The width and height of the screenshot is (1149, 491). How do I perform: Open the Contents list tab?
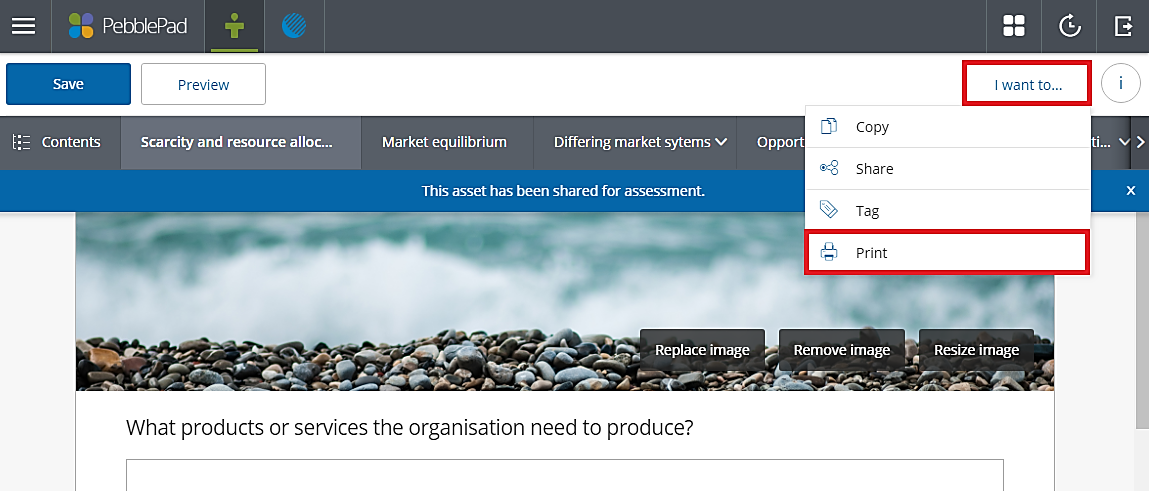(x=60, y=142)
